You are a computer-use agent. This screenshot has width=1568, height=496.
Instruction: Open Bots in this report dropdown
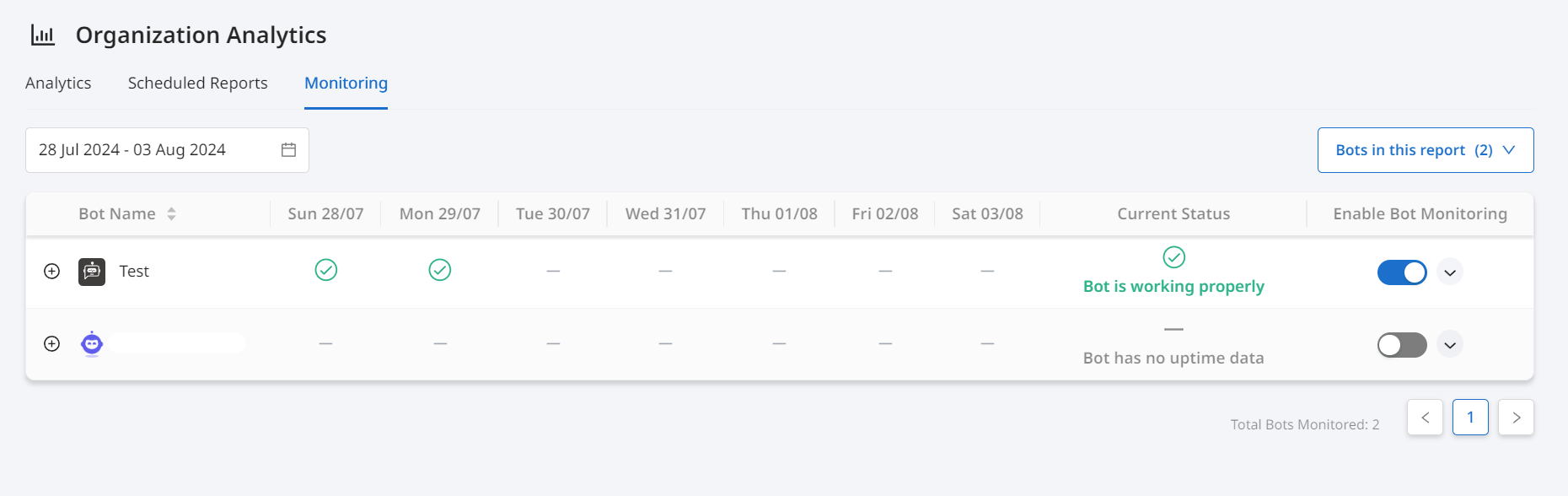click(1426, 150)
